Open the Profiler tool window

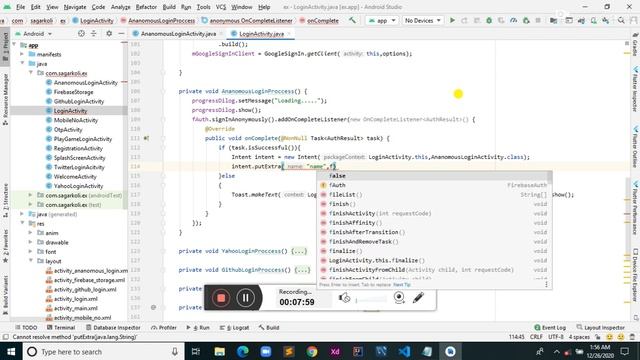[164, 328]
